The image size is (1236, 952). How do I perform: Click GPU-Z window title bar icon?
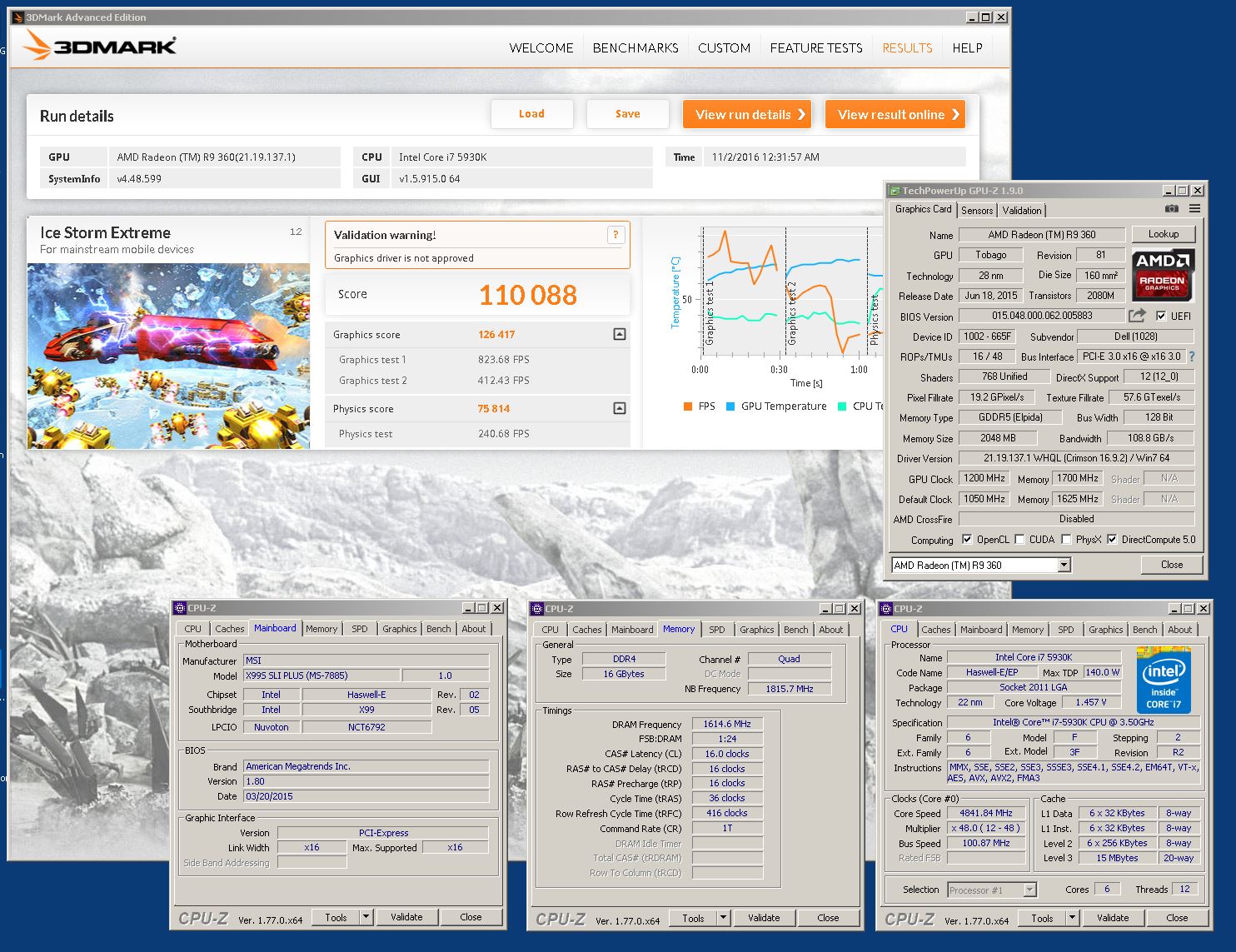click(x=895, y=191)
